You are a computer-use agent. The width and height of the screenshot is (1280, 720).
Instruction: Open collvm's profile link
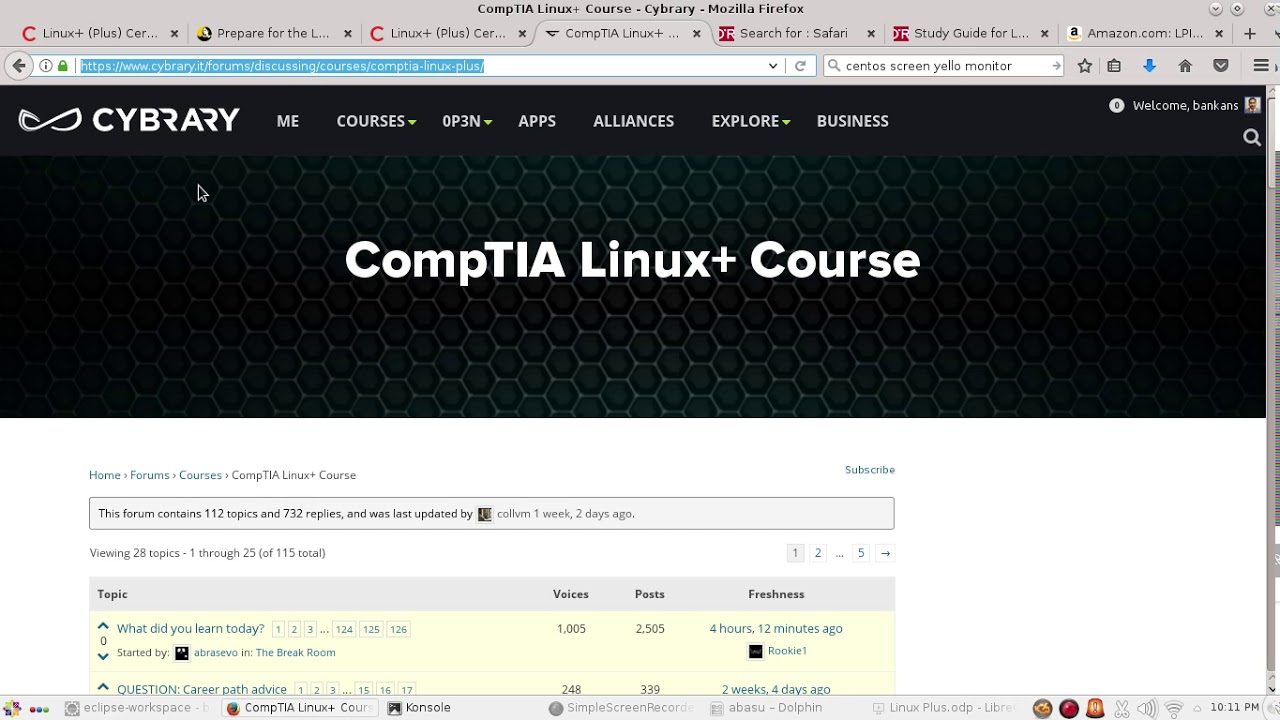513,514
